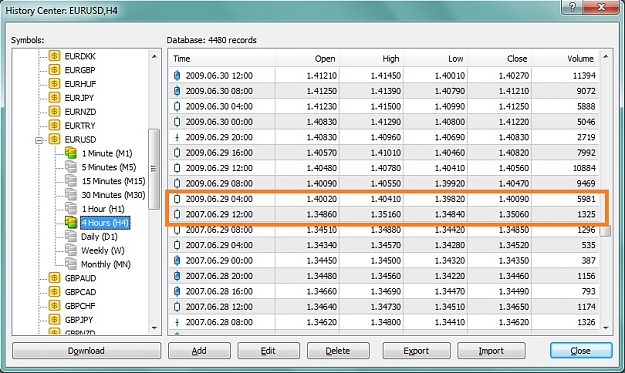Click the EURUSD symbol icon
The height and width of the screenshot is (373, 625).
(54, 139)
